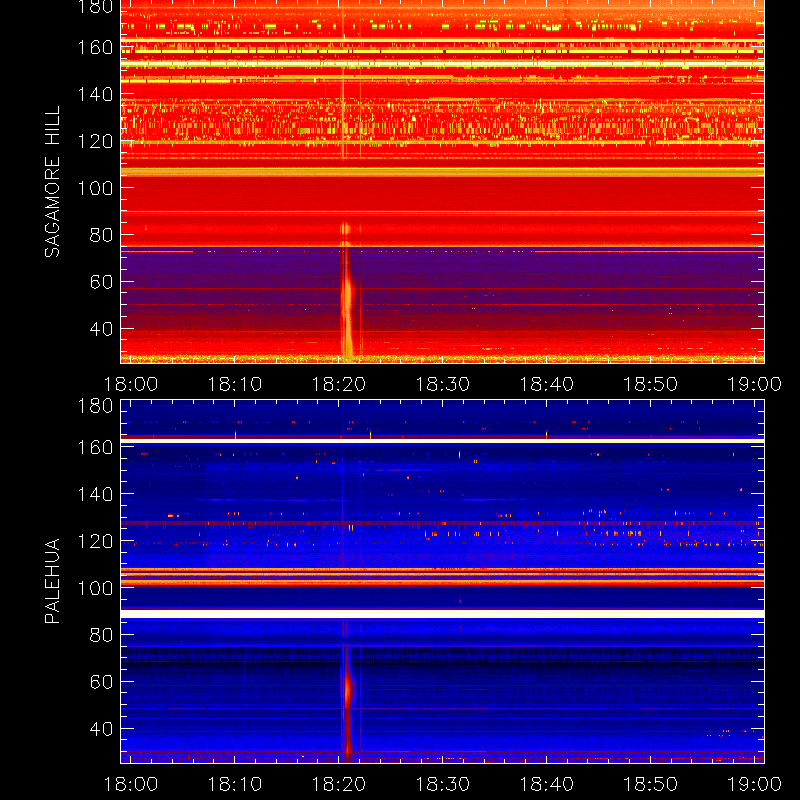Click 18:10 time label under Palehua plot

(x=235, y=784)
